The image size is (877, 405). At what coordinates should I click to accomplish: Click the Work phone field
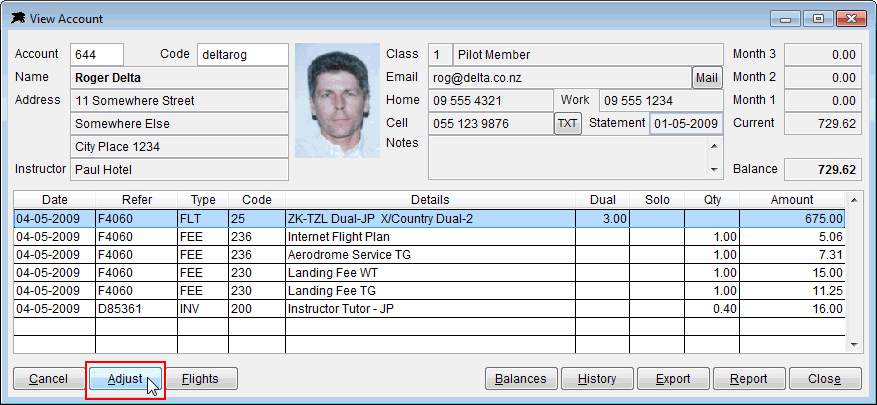coord(662,101)
